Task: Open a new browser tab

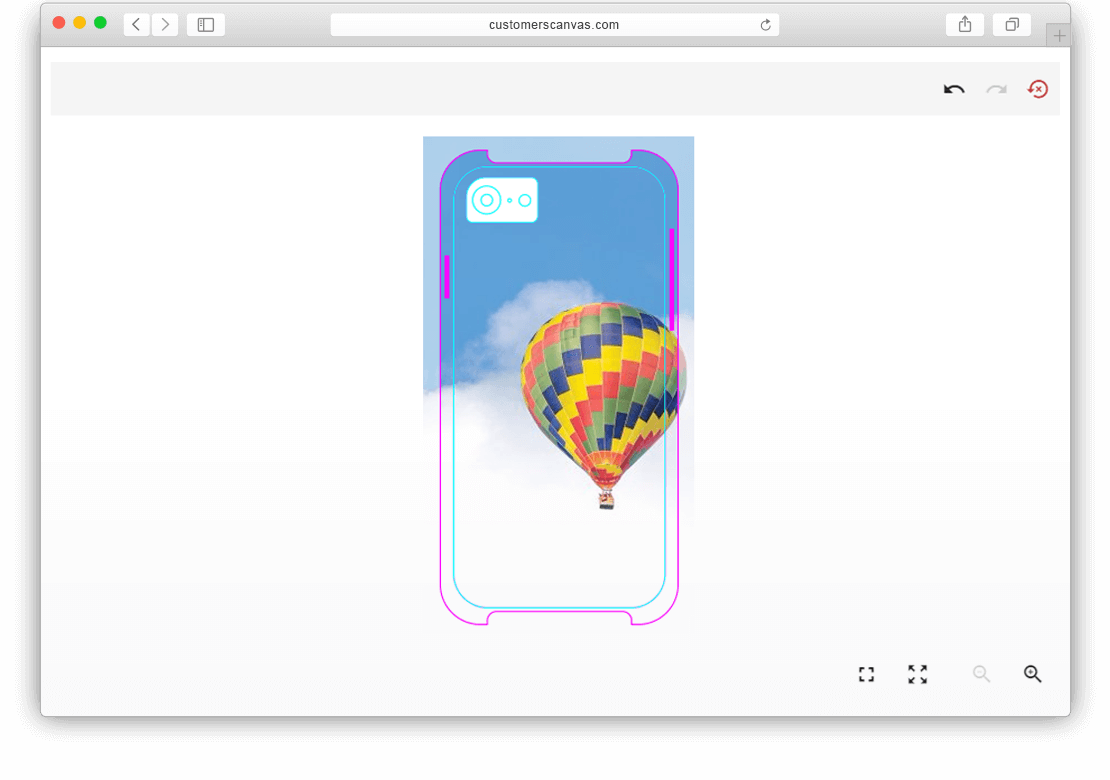Action: (1058, 33)
